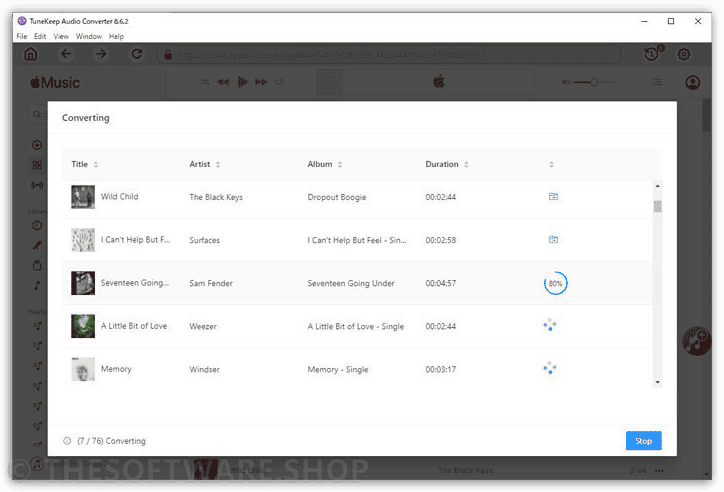Adjust the volume slider in the player

(594, 82)
